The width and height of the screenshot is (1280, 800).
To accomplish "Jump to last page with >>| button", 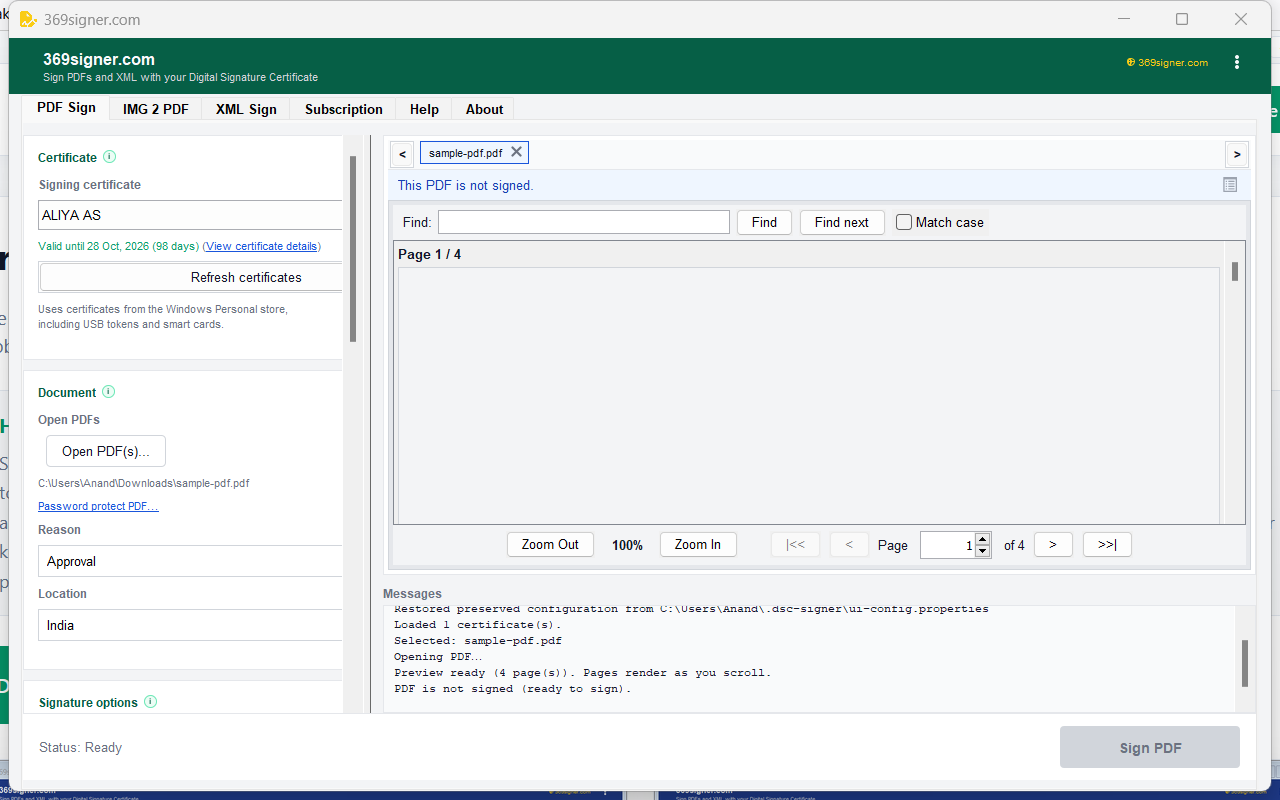I will tap(1107, 544).
